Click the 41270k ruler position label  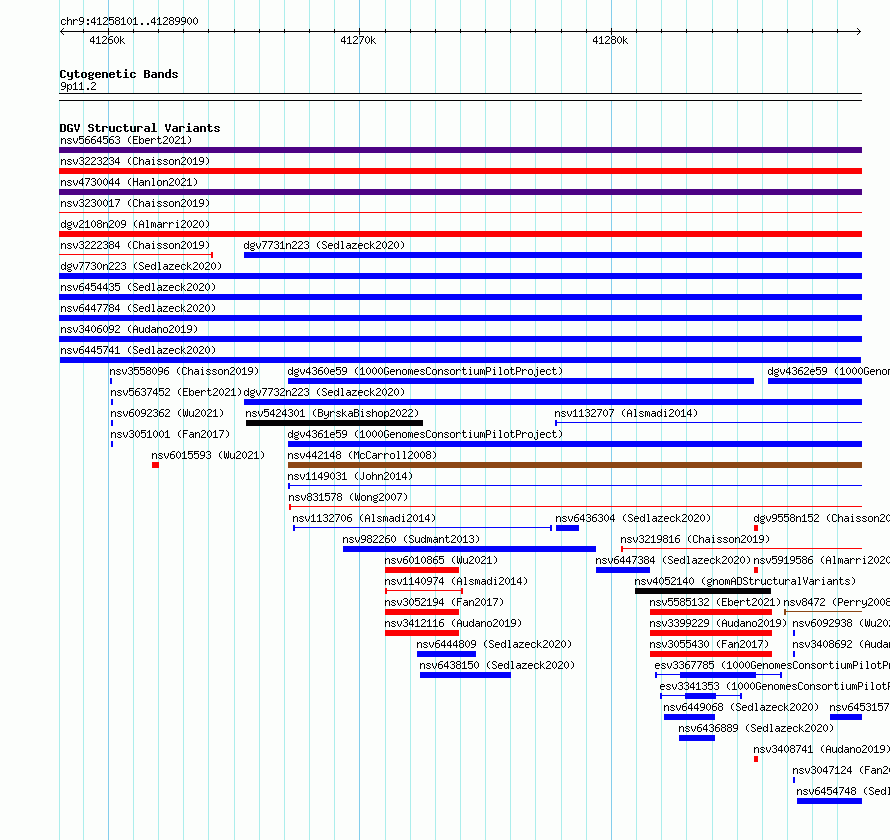(x=358, y=40)
